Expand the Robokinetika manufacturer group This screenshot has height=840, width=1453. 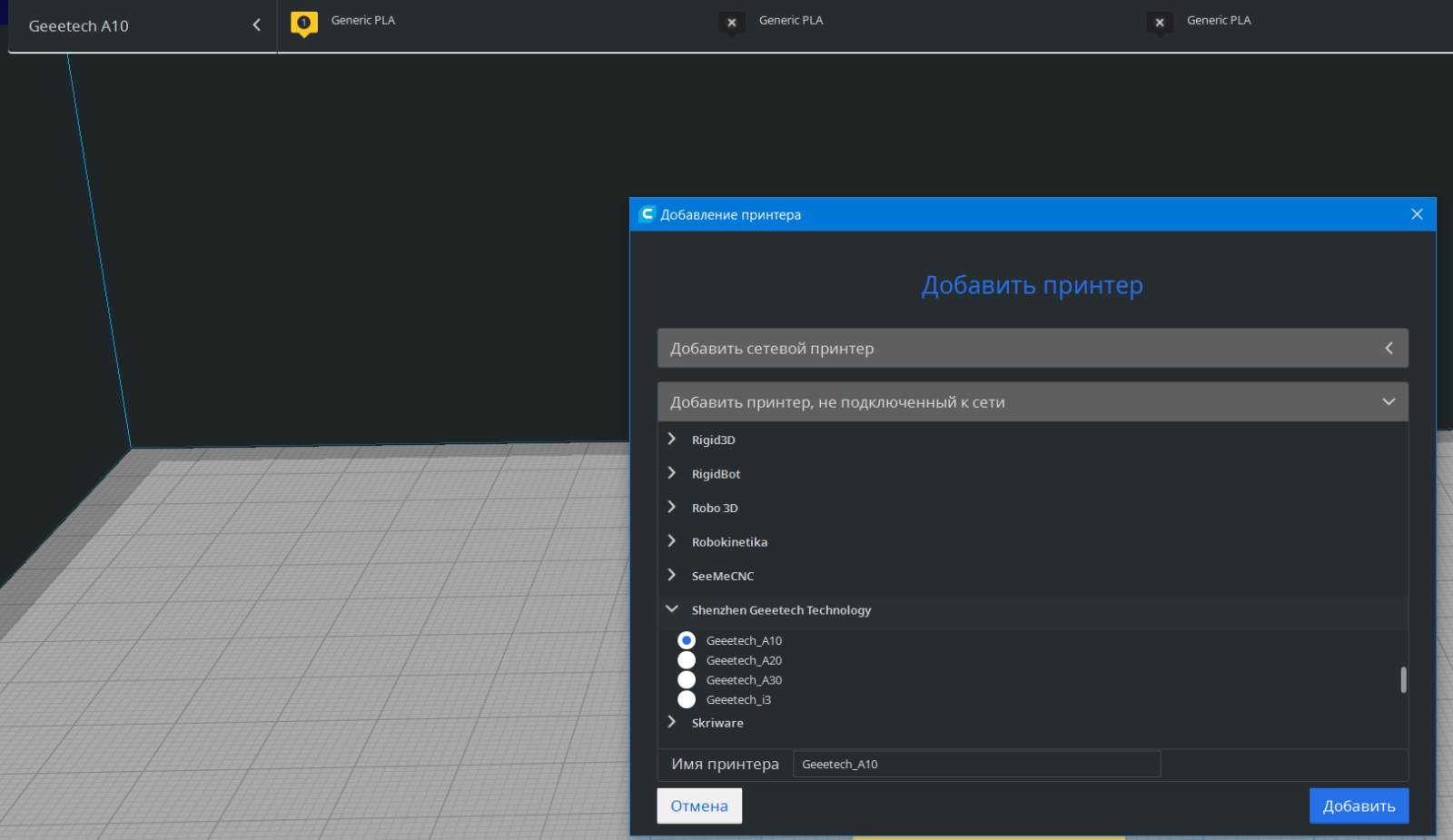[672, 541]
